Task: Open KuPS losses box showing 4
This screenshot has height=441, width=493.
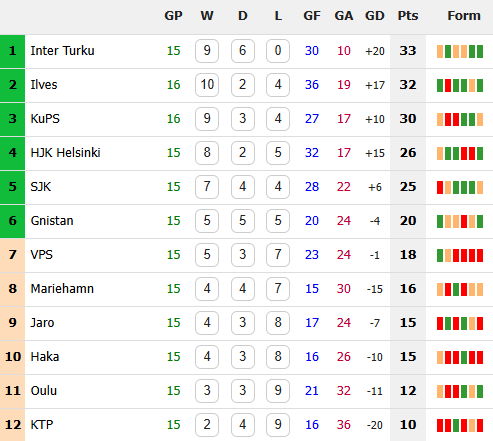Action: click(x=278, y=119)
